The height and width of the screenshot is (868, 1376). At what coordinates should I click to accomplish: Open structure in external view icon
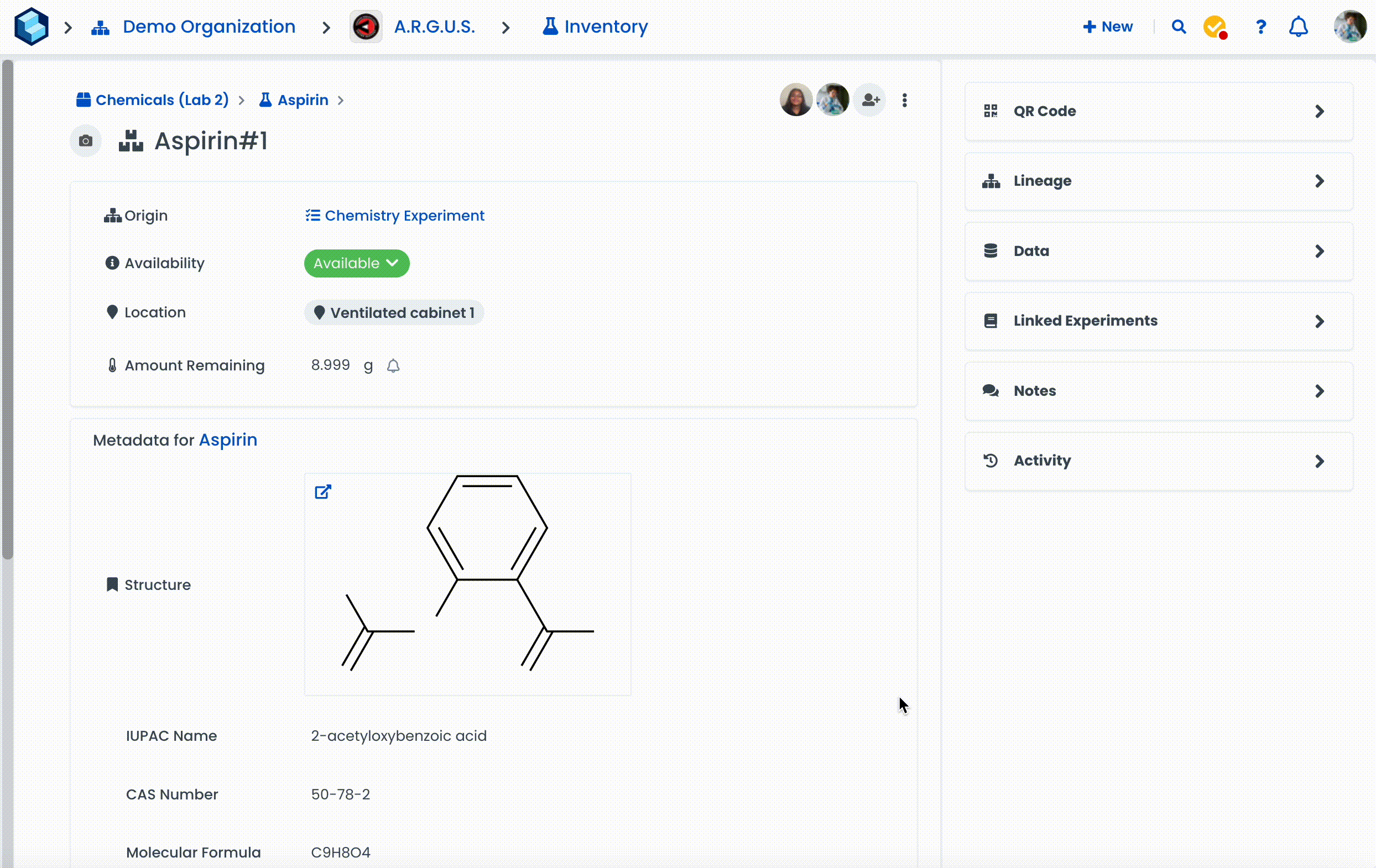[323, 491]
